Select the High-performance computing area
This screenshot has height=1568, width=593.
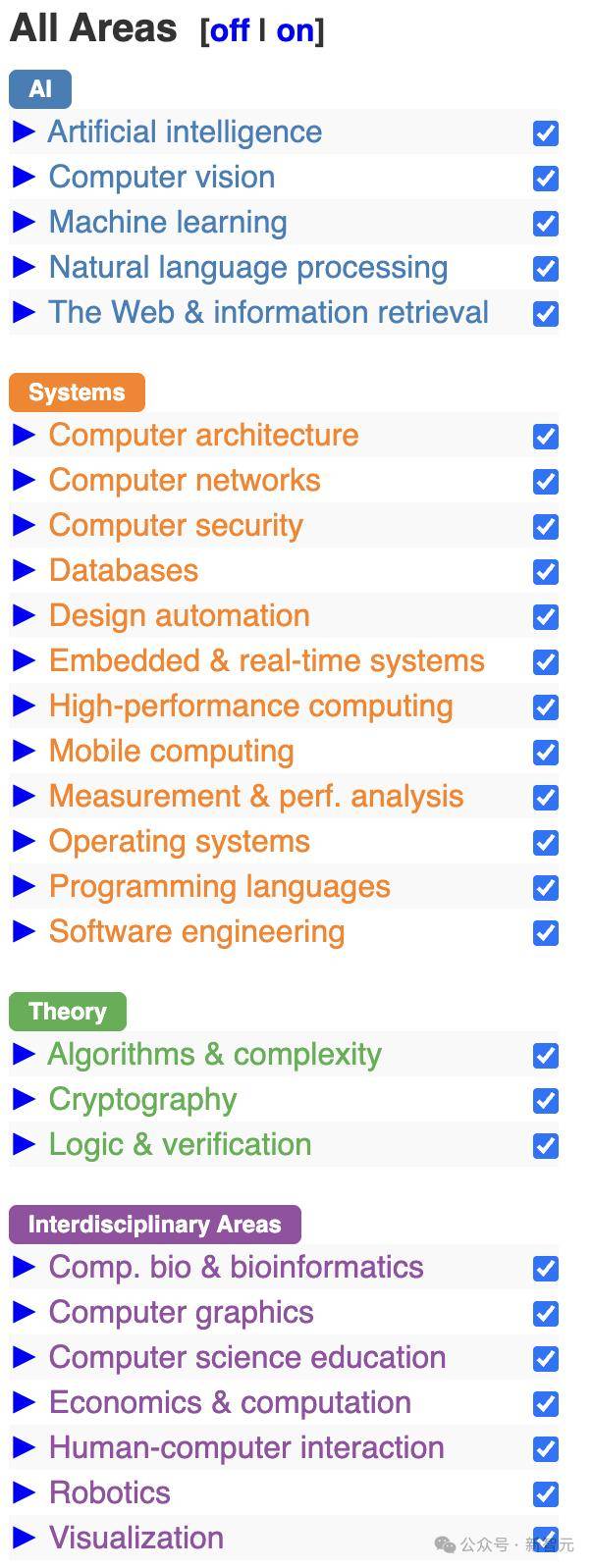(x=250, y=706)
